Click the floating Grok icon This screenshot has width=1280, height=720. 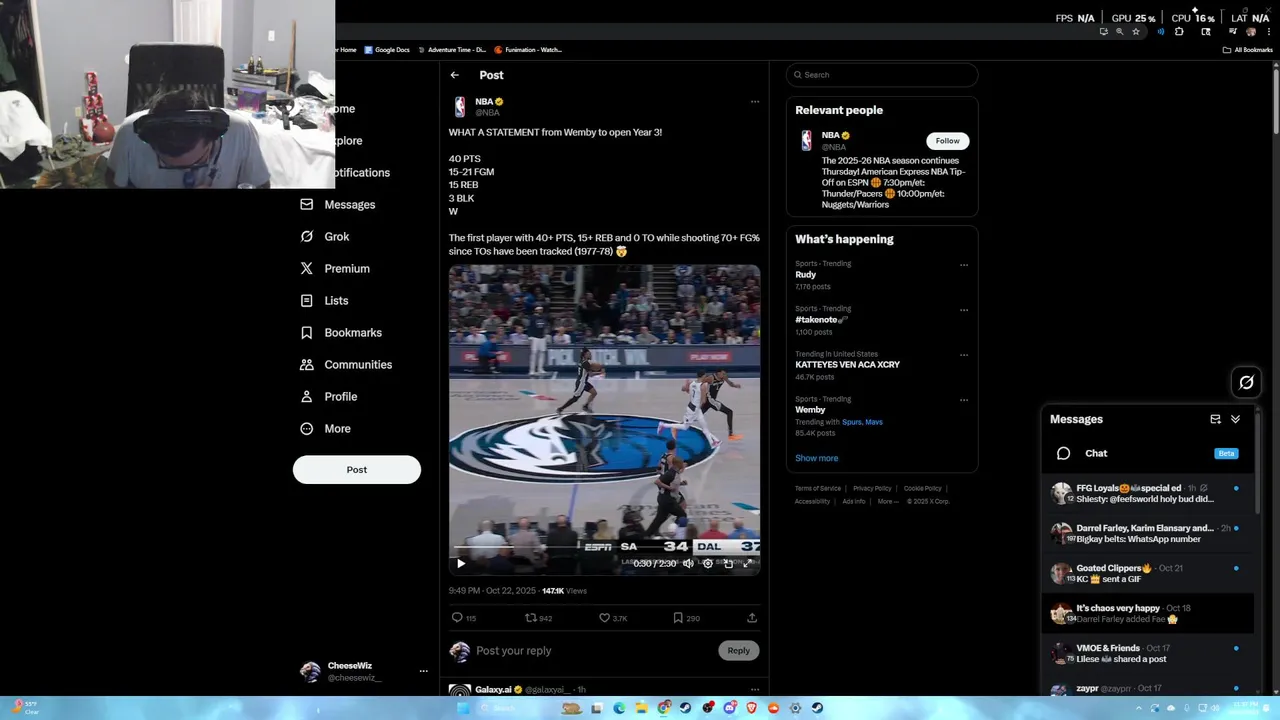pos(1246,382)
